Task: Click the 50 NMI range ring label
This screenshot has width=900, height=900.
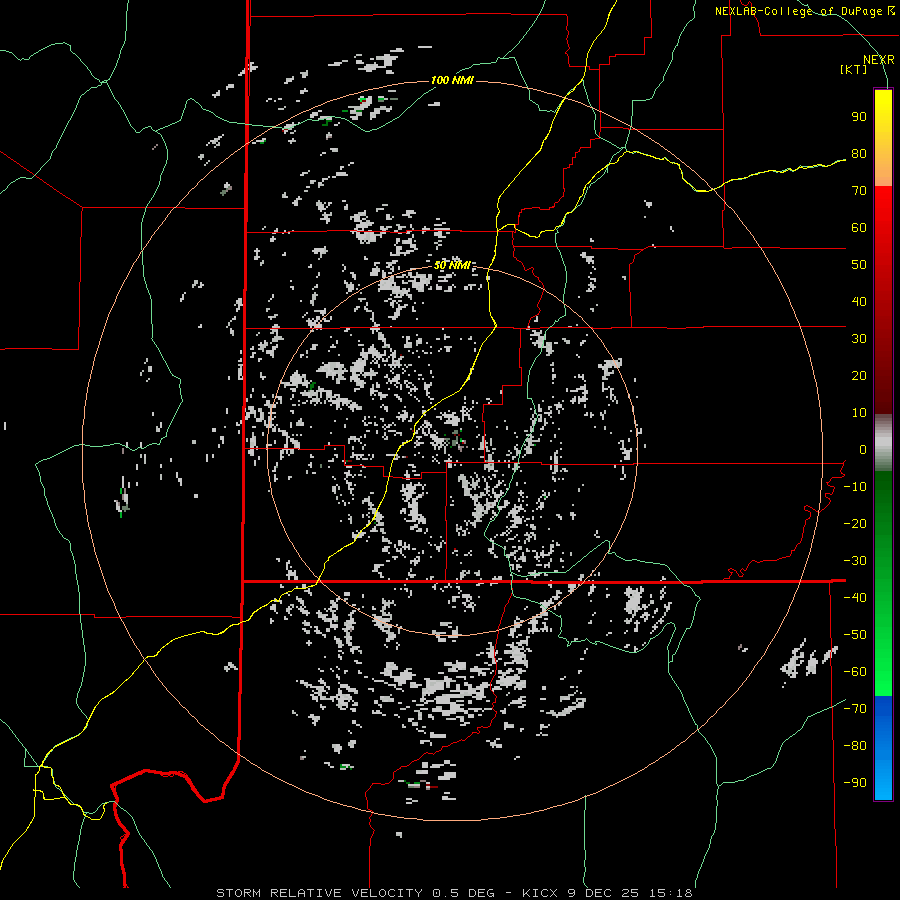Action: click(452, 265)
